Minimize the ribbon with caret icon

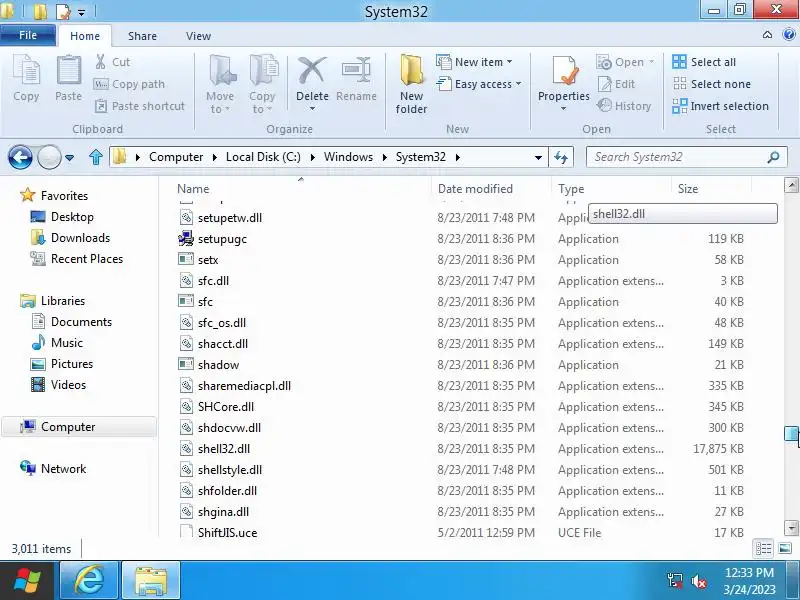767,35
